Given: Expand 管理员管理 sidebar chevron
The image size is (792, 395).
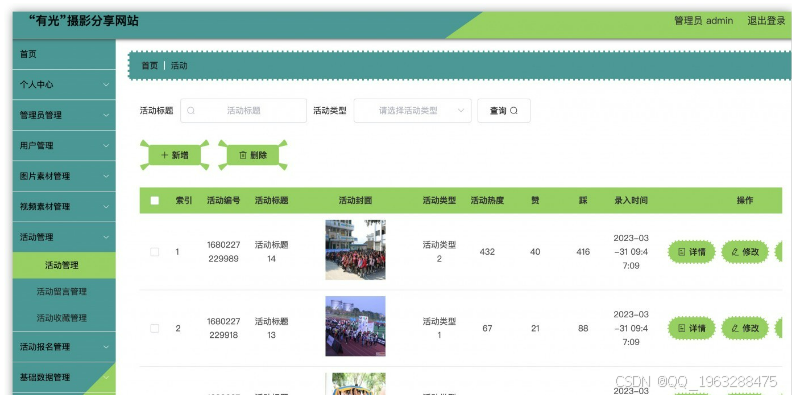Looking at the screenshot, I should tap(106, 115).
